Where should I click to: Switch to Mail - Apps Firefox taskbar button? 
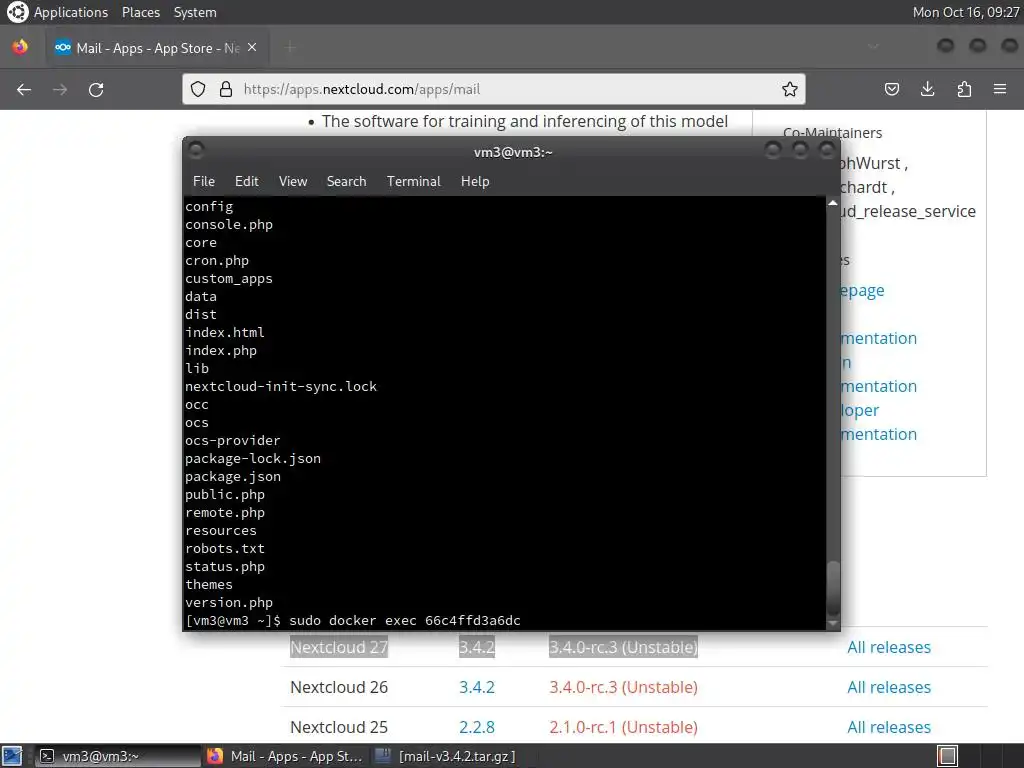click(285, 756)
